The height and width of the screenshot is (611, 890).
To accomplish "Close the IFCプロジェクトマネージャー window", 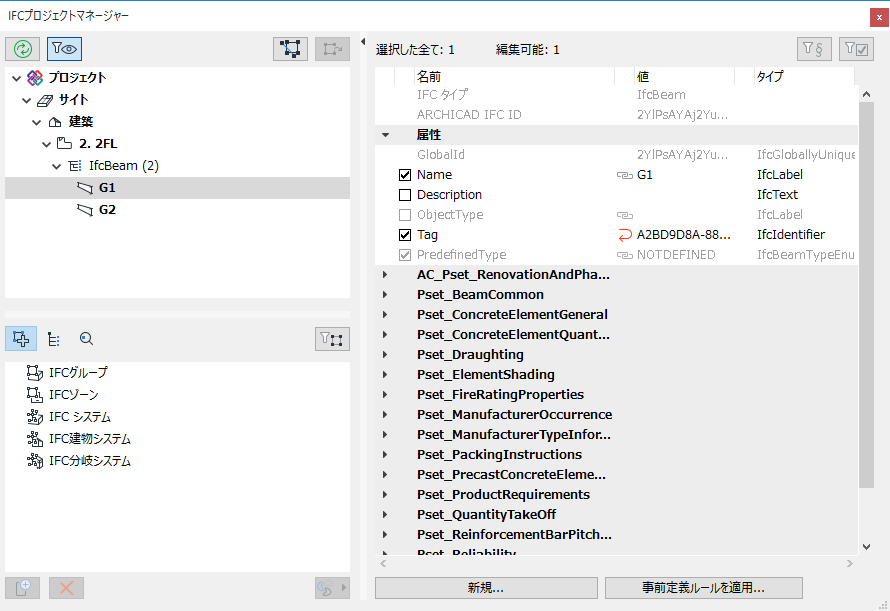I will [x=879, y=18].
